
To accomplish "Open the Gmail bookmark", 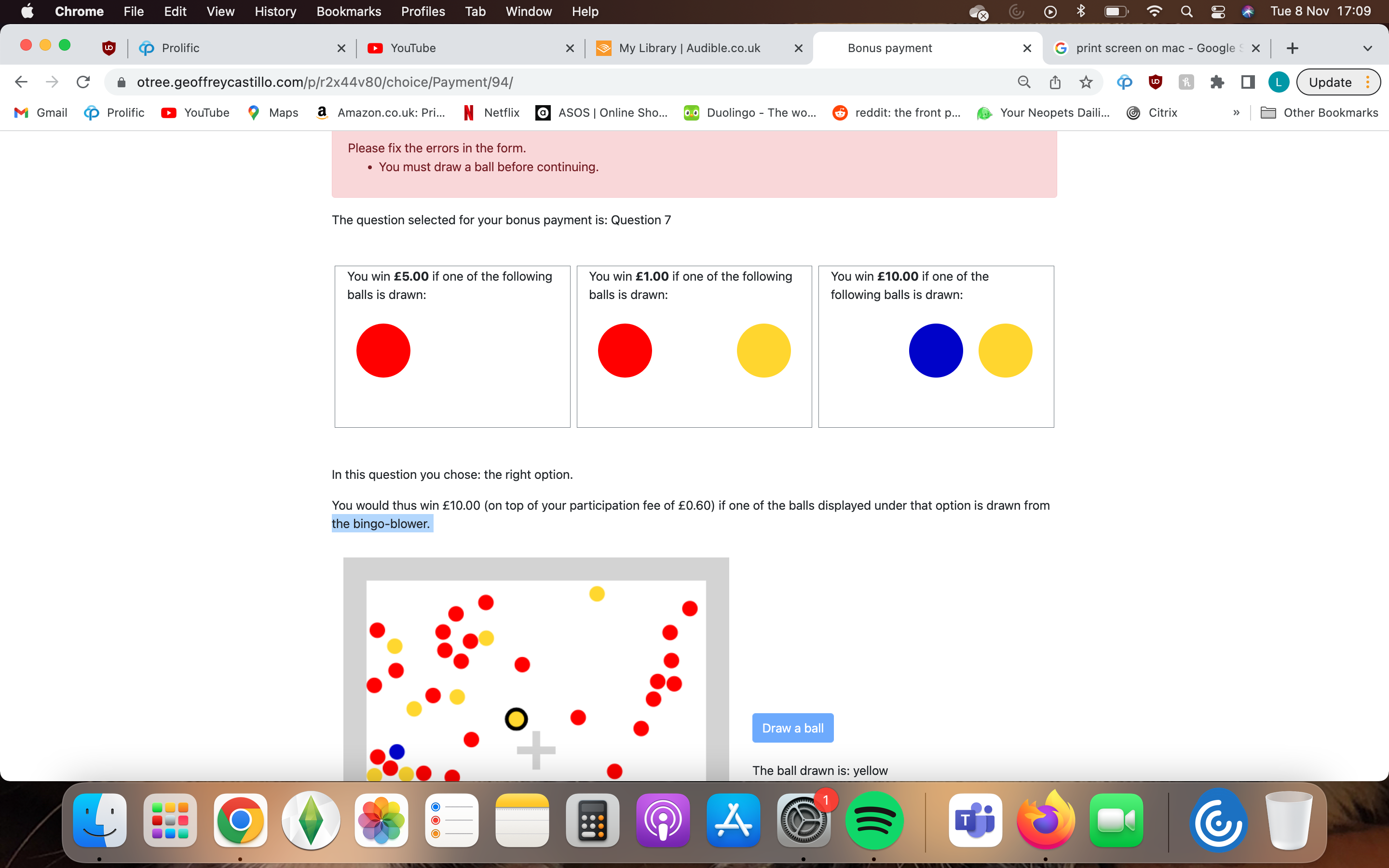I will click(41, 112).
